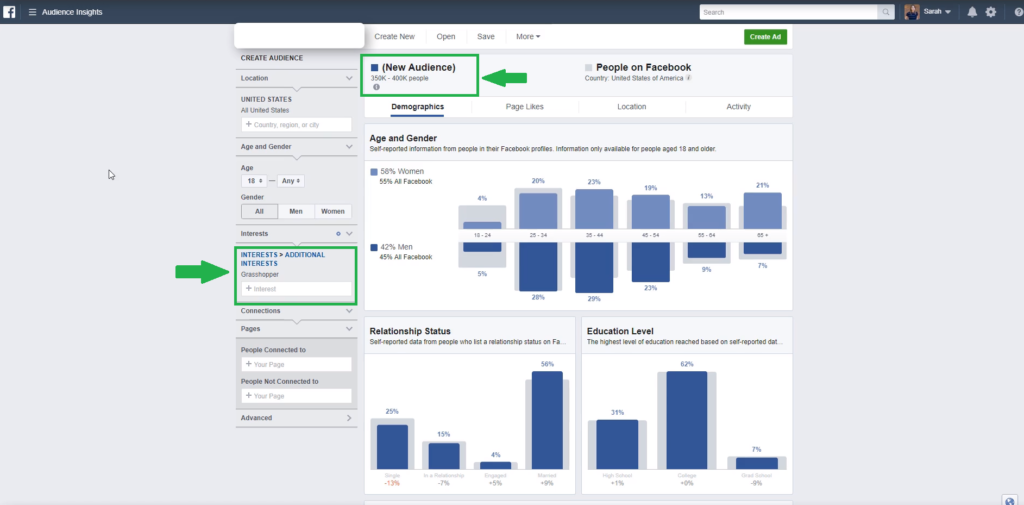Focus the top Search field
This screenshot has height=505, width=1024.
tap(789, 12)
